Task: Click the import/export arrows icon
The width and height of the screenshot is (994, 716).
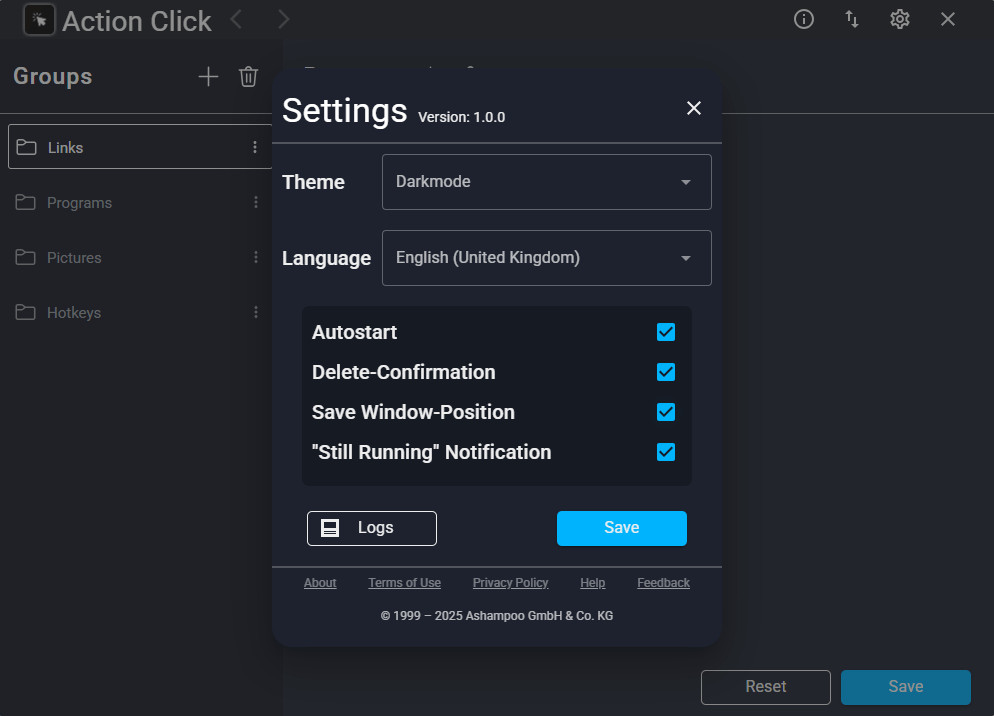Action: [x=852, y=19]
